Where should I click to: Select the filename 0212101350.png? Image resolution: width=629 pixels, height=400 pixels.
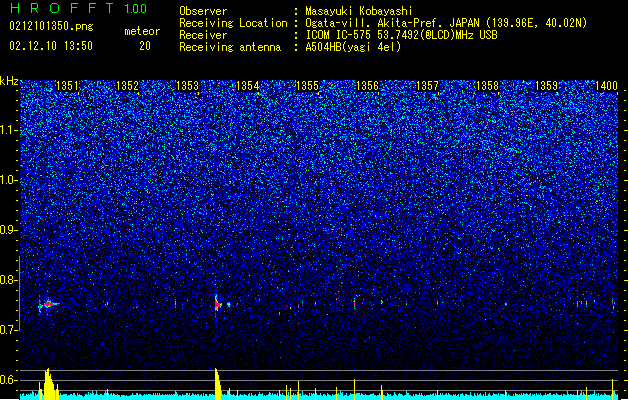[x=51, y=26]
